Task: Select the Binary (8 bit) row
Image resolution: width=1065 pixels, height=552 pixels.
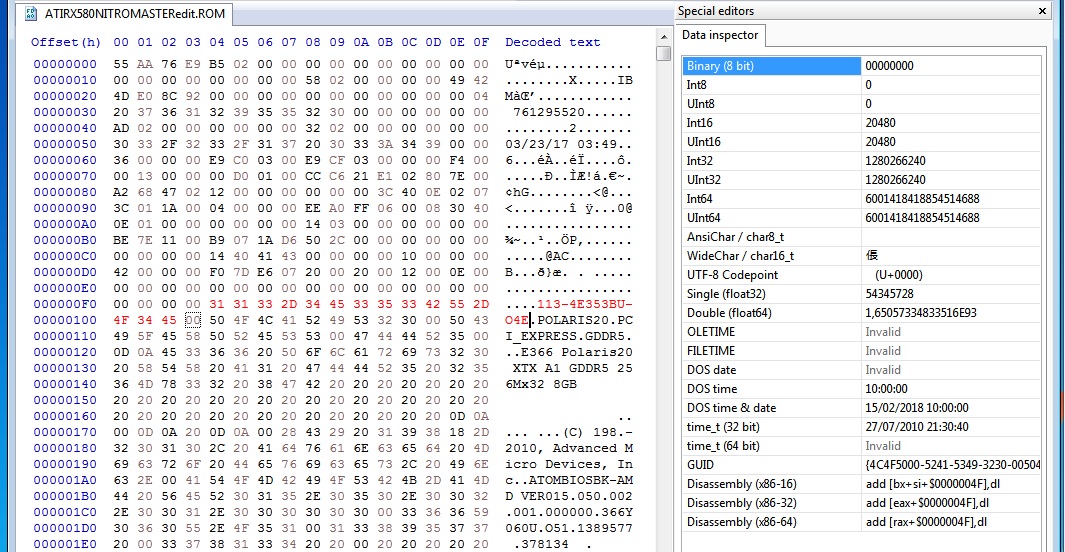Action: [861, 66]
